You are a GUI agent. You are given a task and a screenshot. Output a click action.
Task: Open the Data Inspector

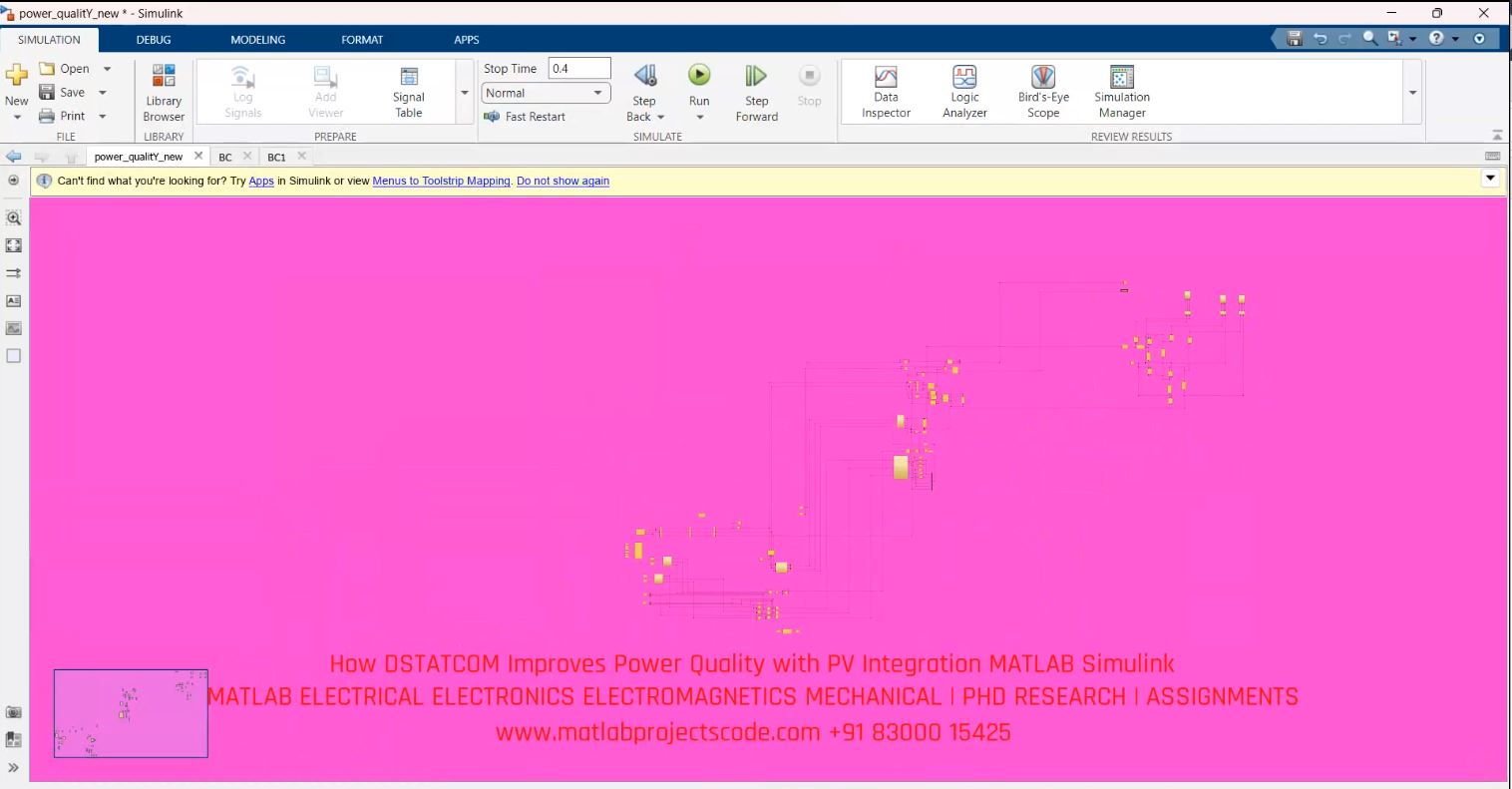click(886, 93)
